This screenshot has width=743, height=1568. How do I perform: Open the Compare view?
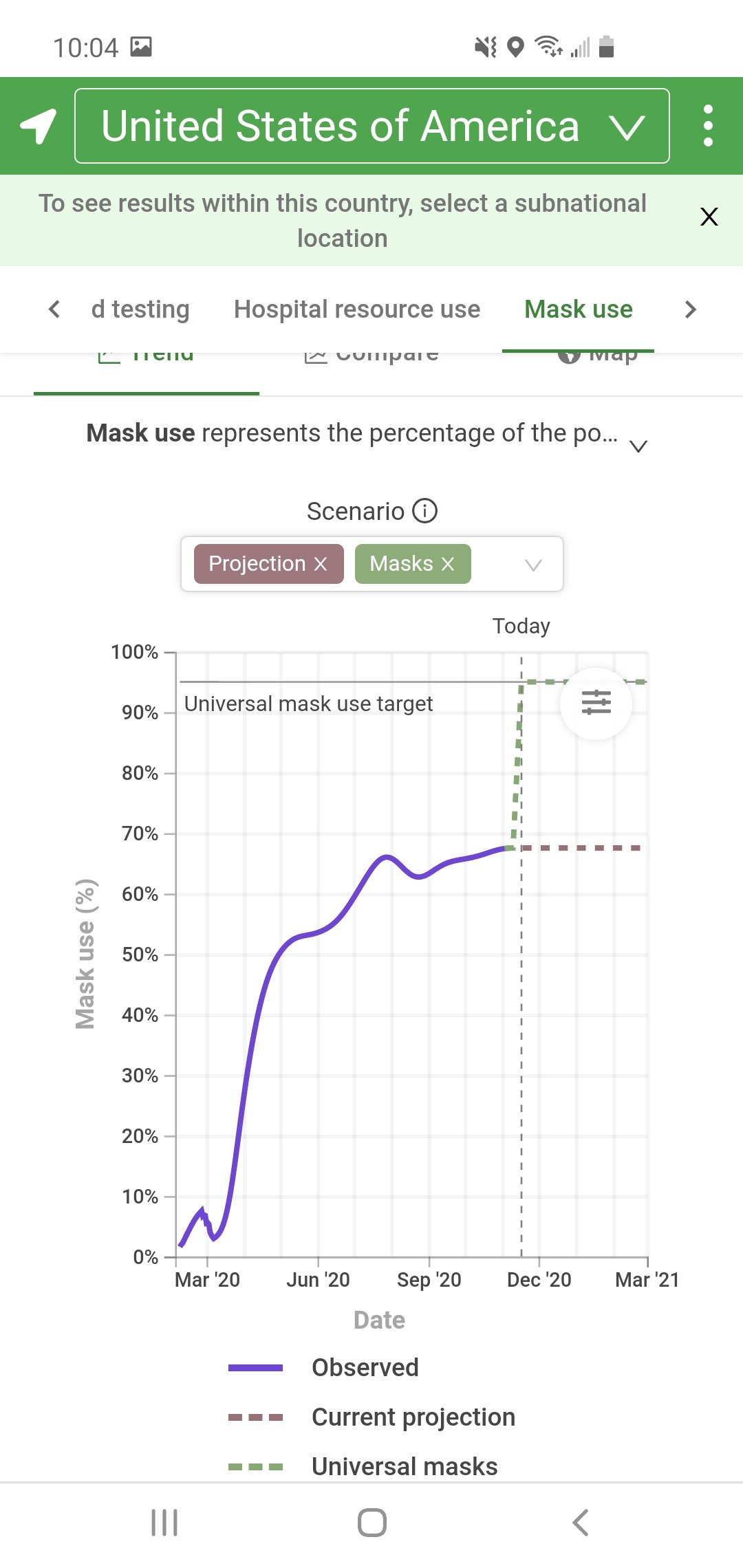(x=371, y=355)
